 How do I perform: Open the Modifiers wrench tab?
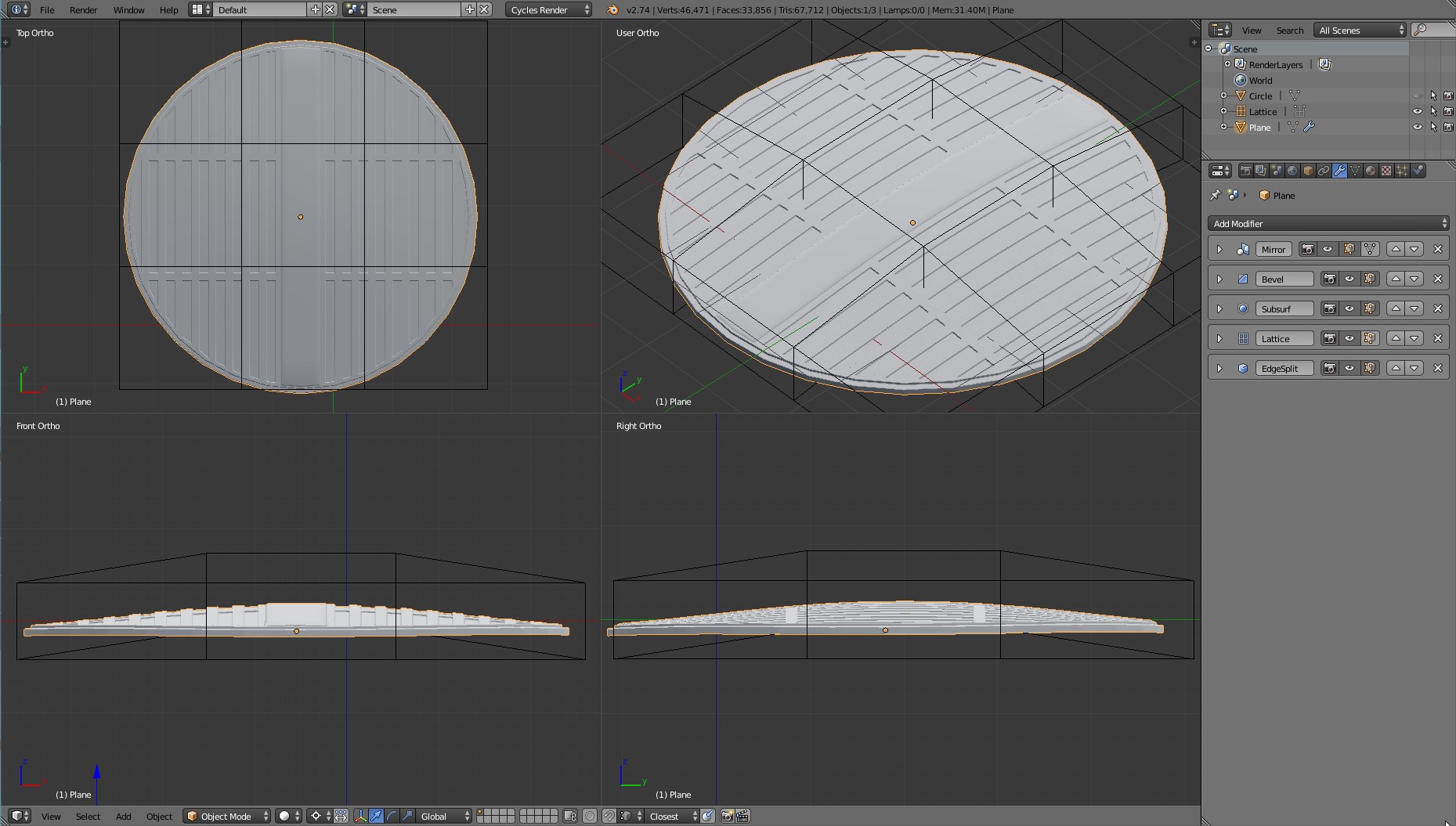[x=1339, y=171]
